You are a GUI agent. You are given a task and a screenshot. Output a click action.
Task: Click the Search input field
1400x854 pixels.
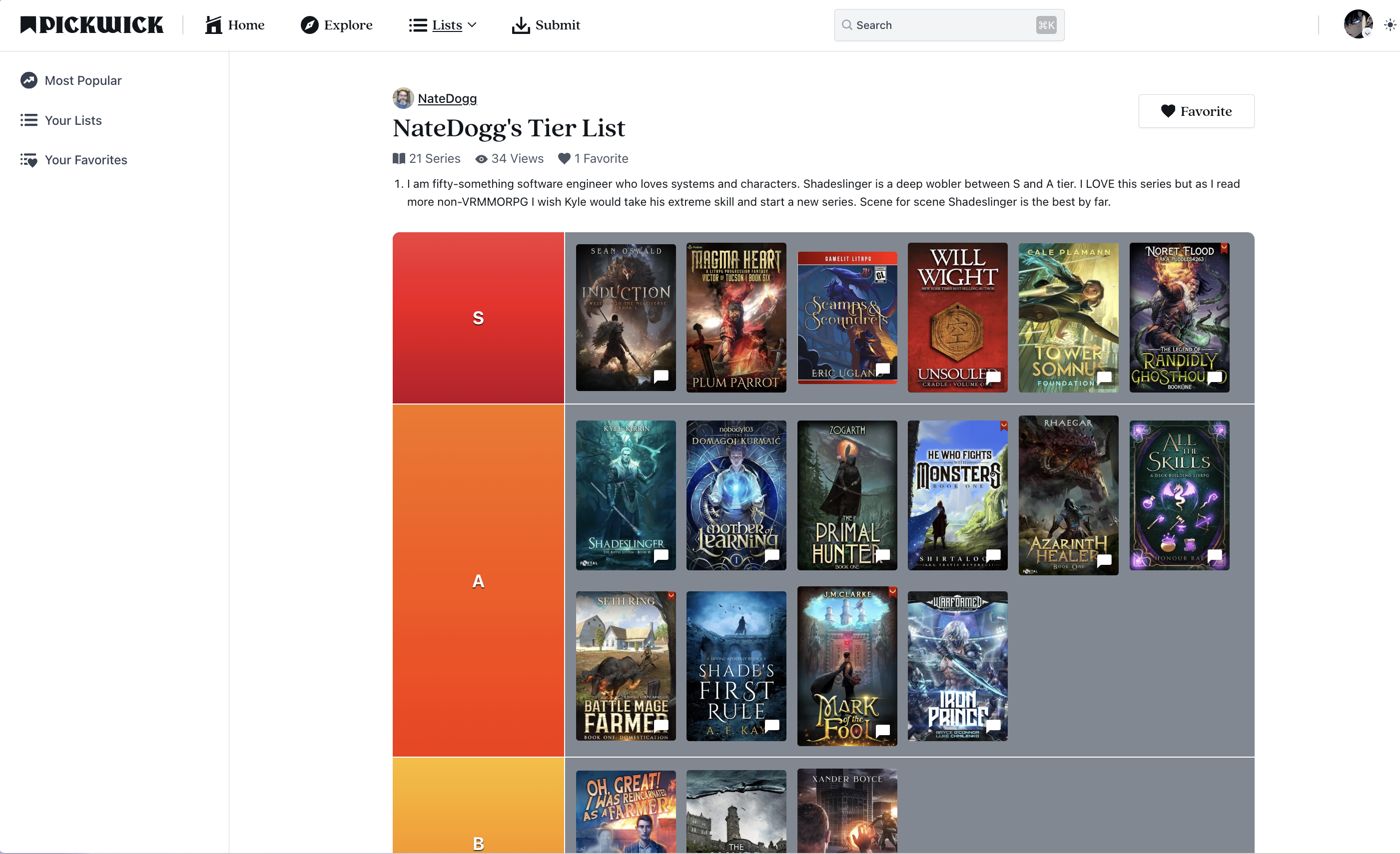tap(949, 25)
